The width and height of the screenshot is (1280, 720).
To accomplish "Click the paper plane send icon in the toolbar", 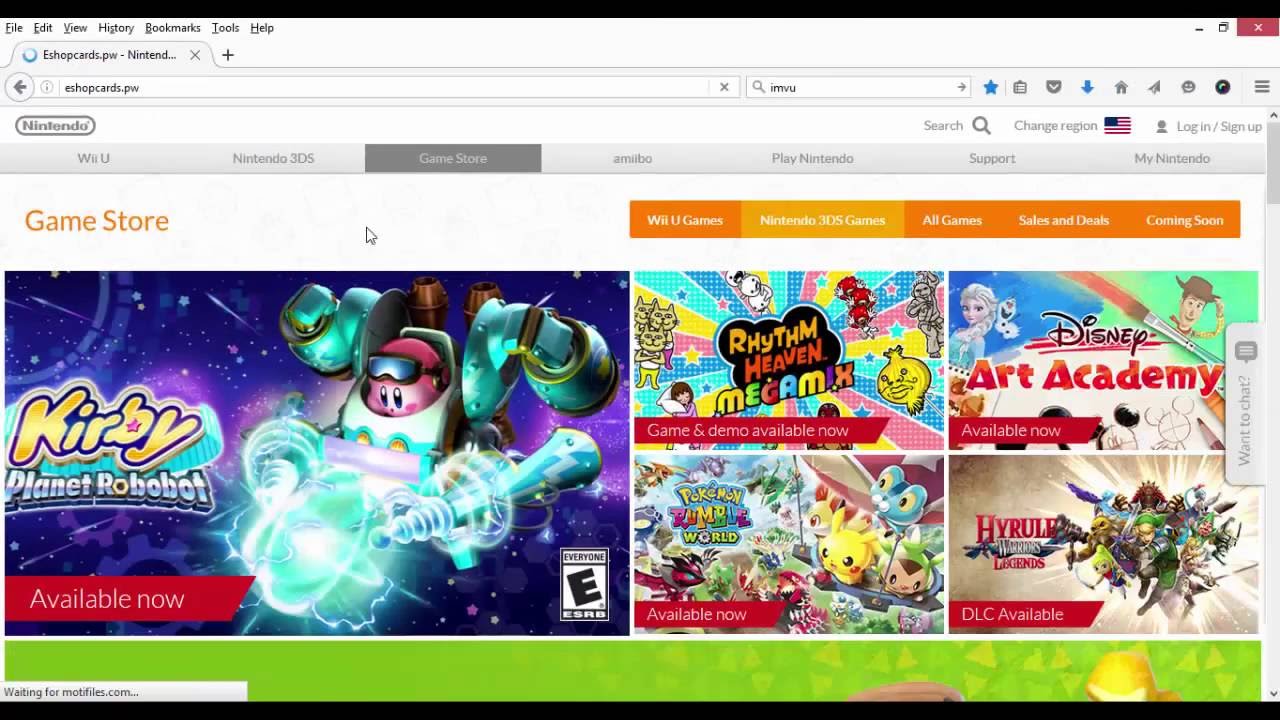I will [1154, 87].
